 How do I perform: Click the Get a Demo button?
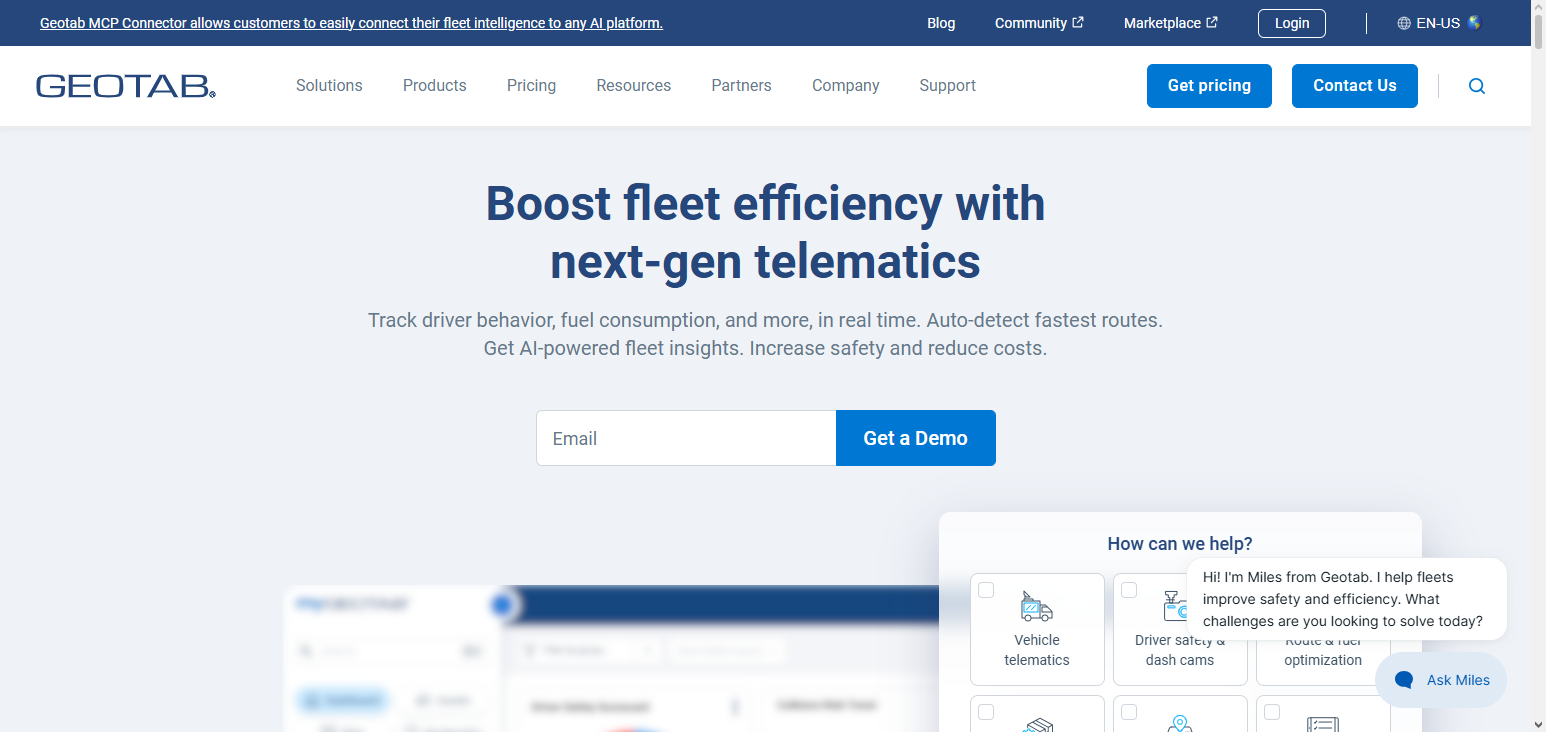(x=916, y=438)
